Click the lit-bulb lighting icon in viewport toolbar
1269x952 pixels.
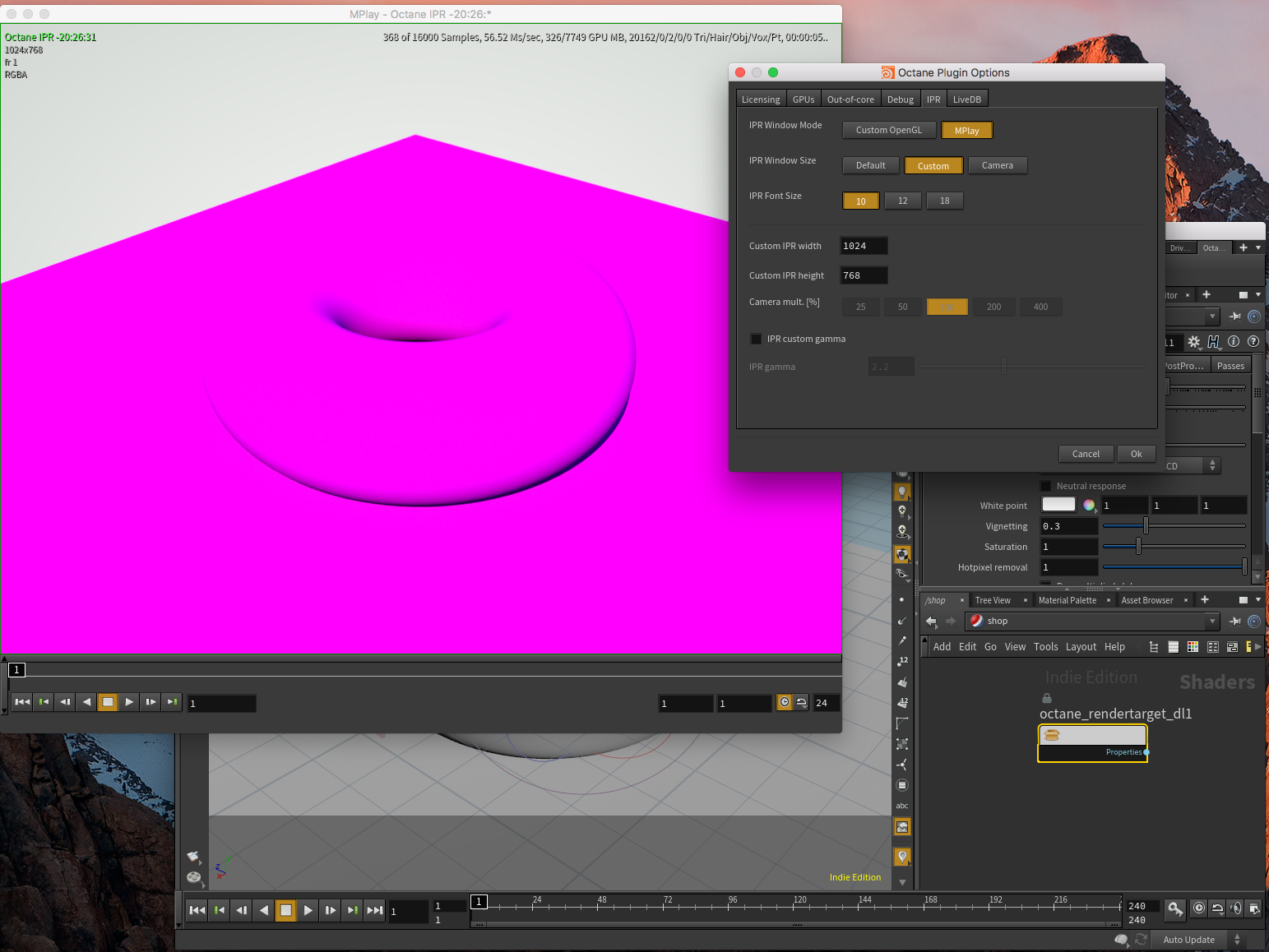pyautogui.click(x=902, y=491)
